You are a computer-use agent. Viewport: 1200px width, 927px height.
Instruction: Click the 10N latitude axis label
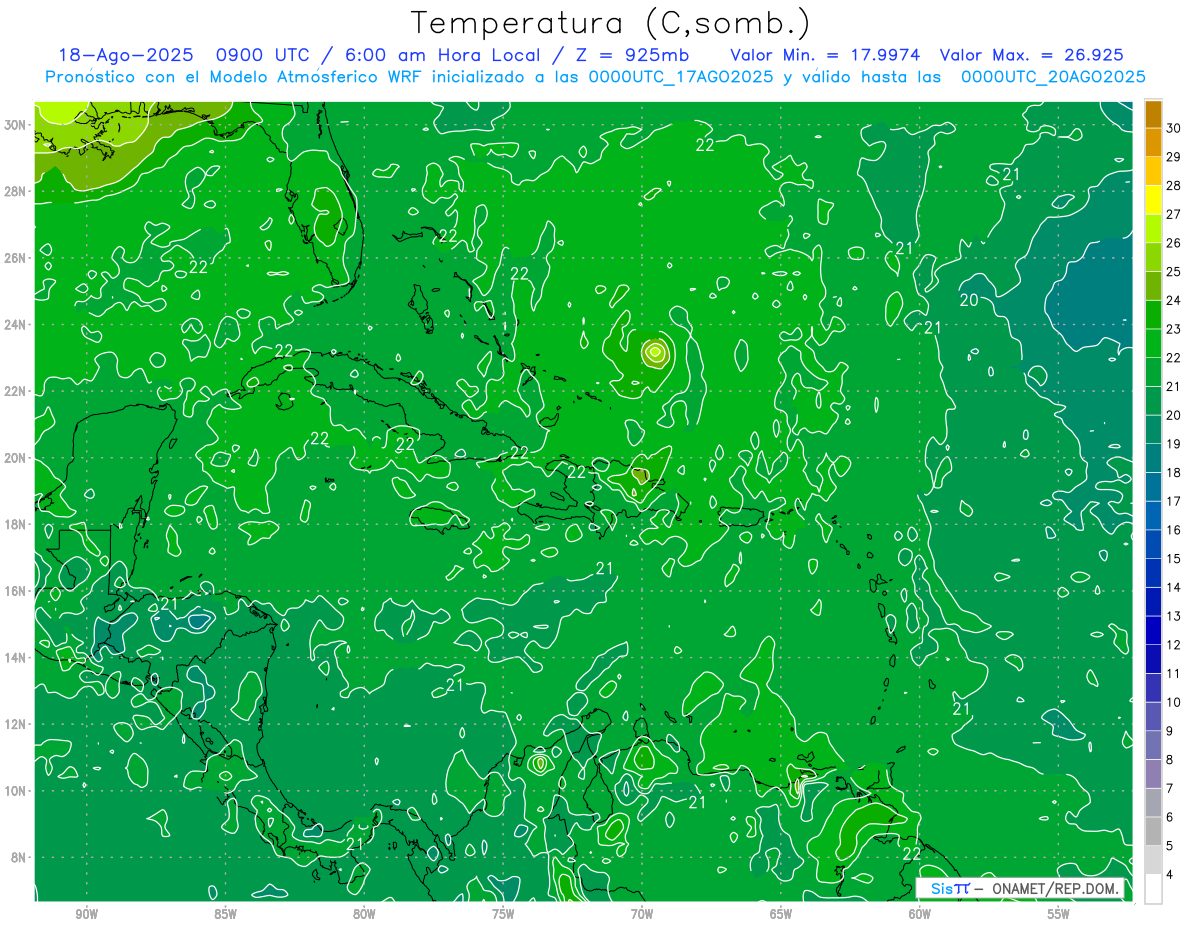click(15, 791)
